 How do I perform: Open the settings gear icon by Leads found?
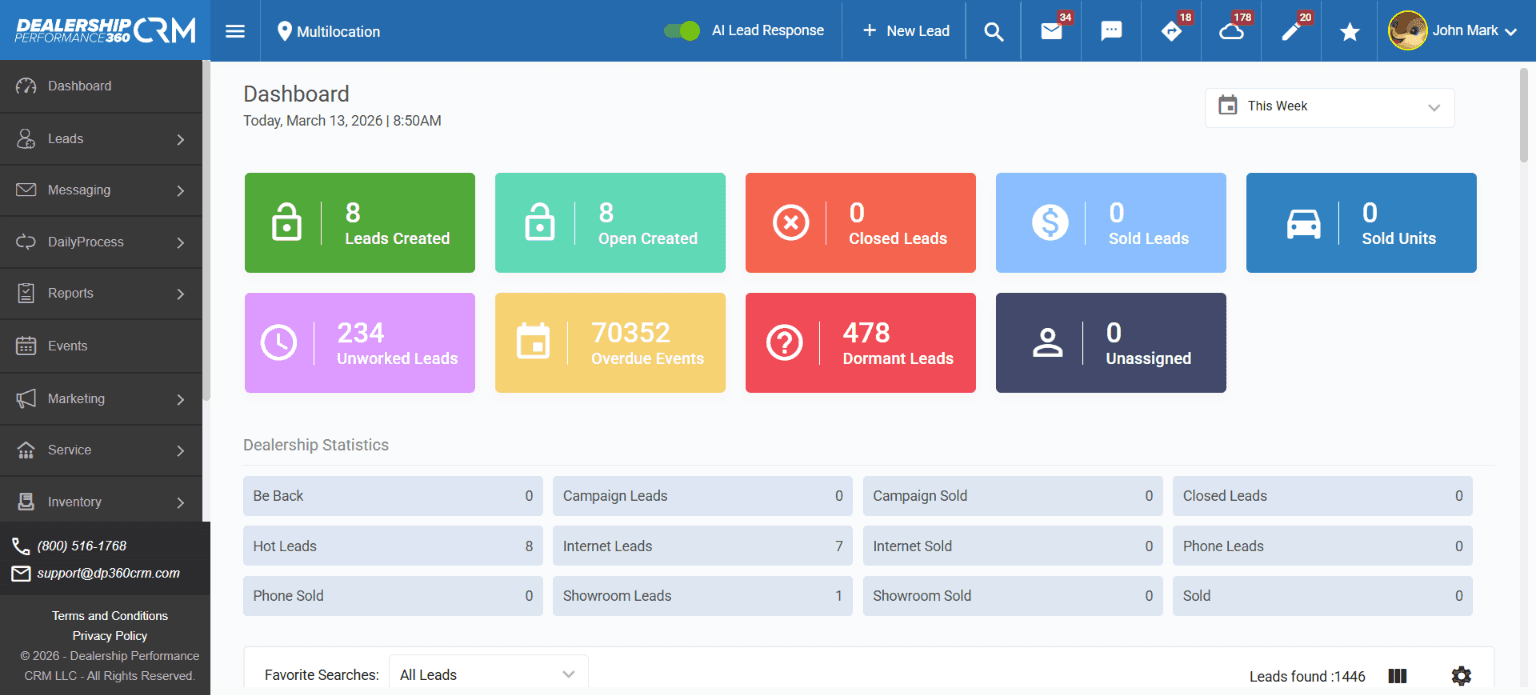coord(1461,676)
